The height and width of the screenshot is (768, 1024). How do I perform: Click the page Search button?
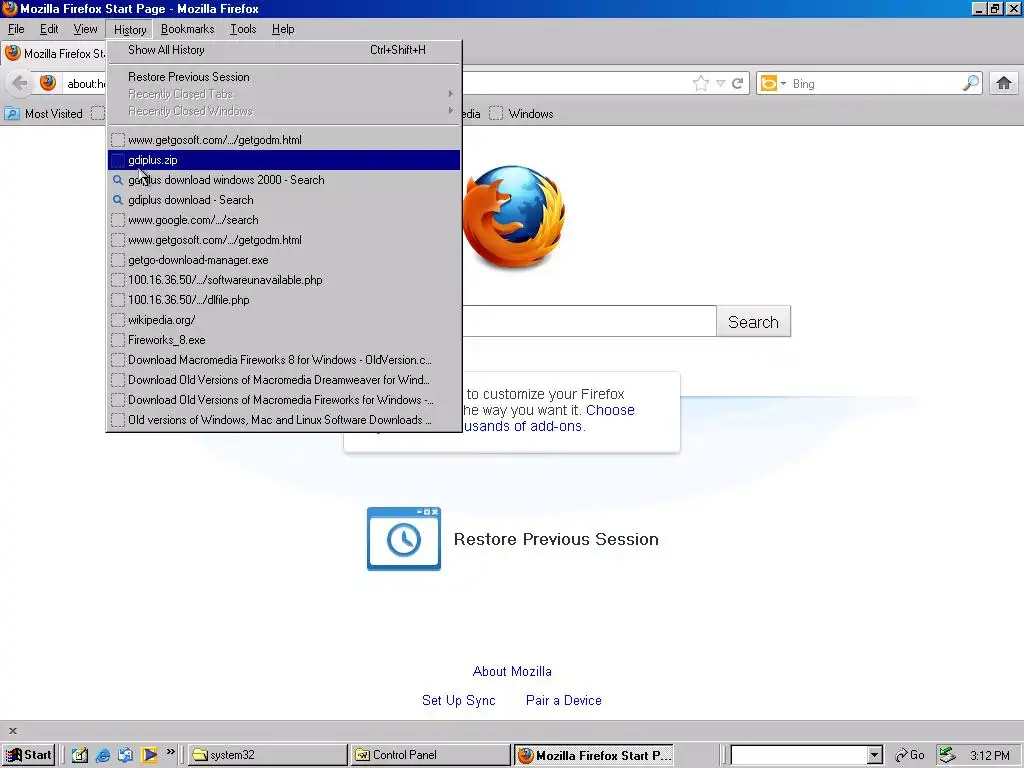(x=753, y=321)
